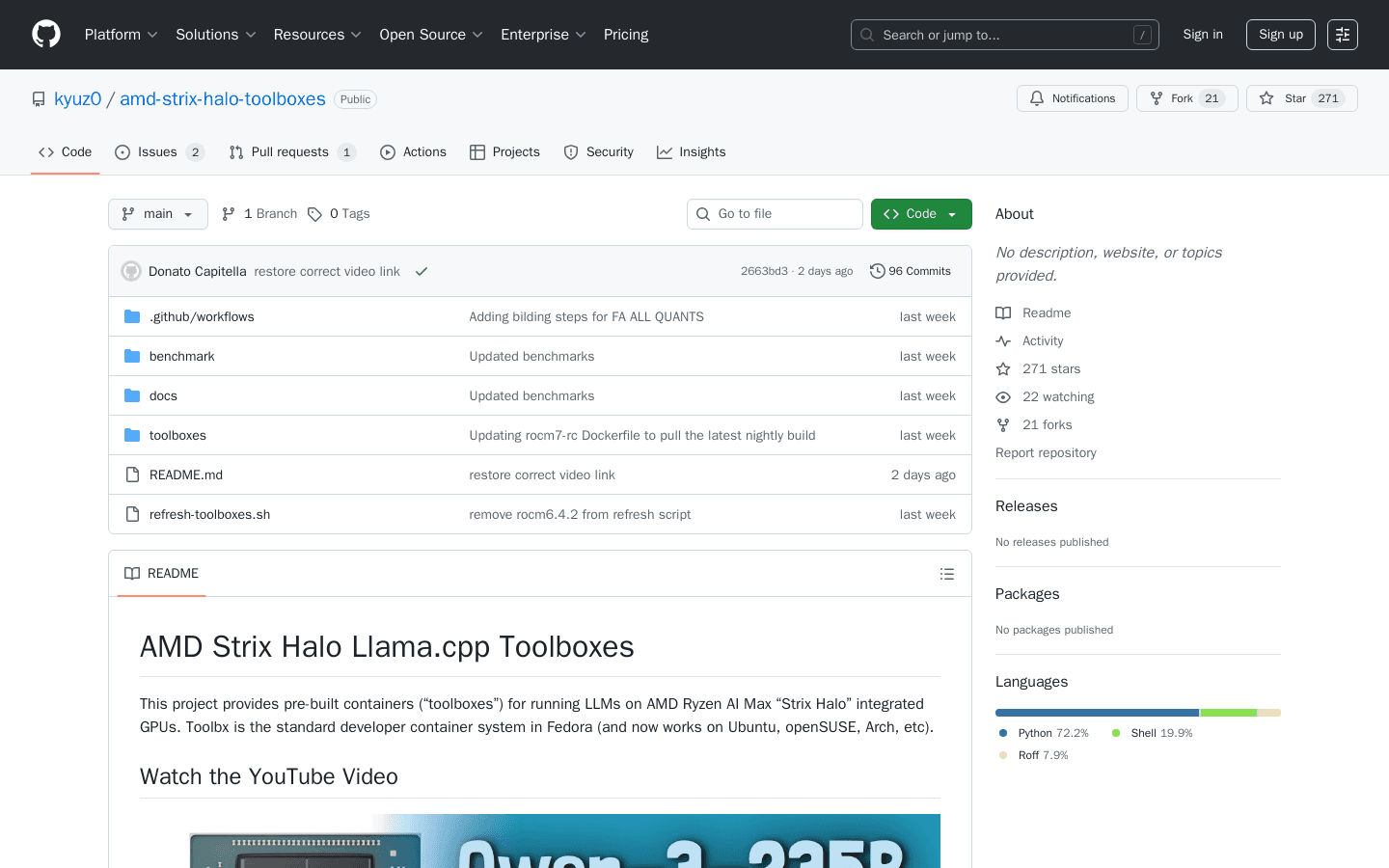Viewport: 1389px width, 868px height.
Task: Click the branch icon next to 1 Branch
Action: pyautogui.click(x=228, y=213)
